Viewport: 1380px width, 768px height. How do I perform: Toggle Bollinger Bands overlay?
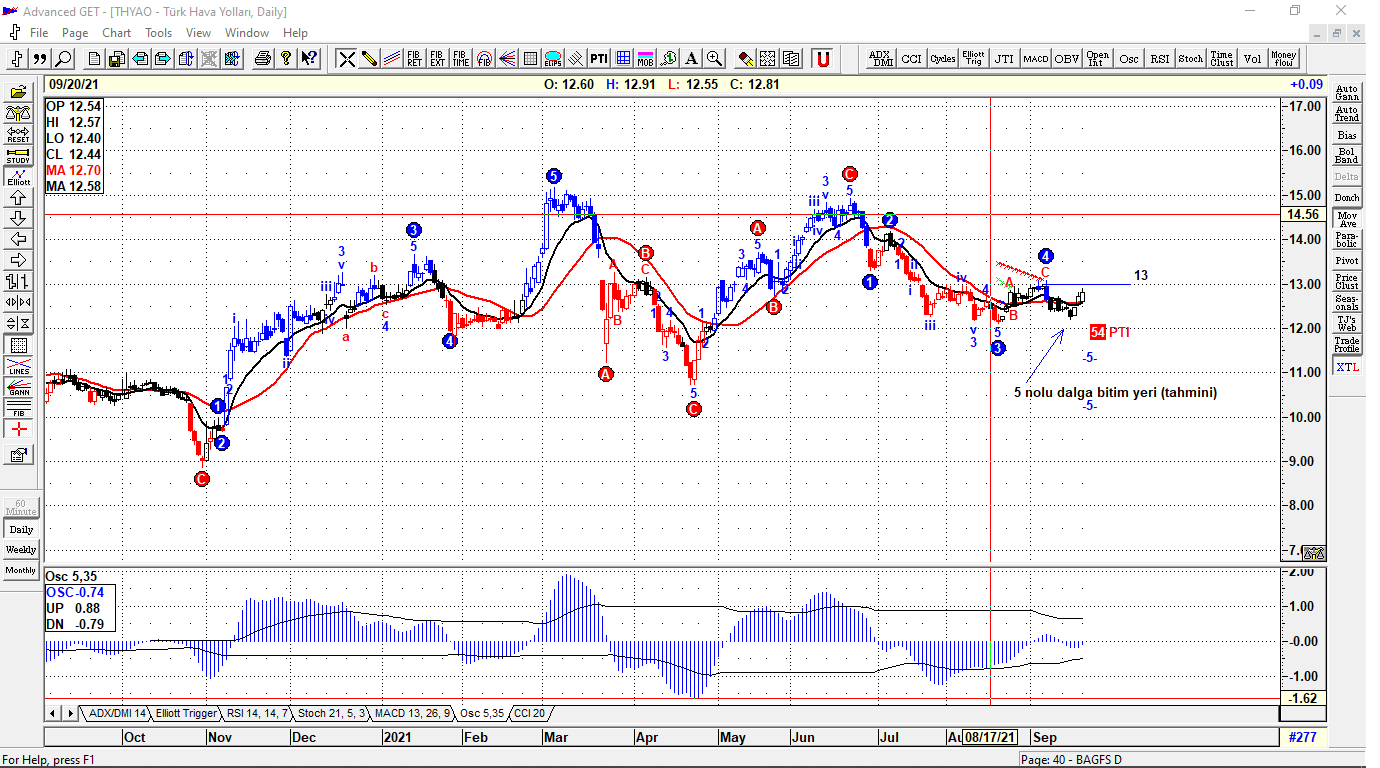click(1347, 155)
